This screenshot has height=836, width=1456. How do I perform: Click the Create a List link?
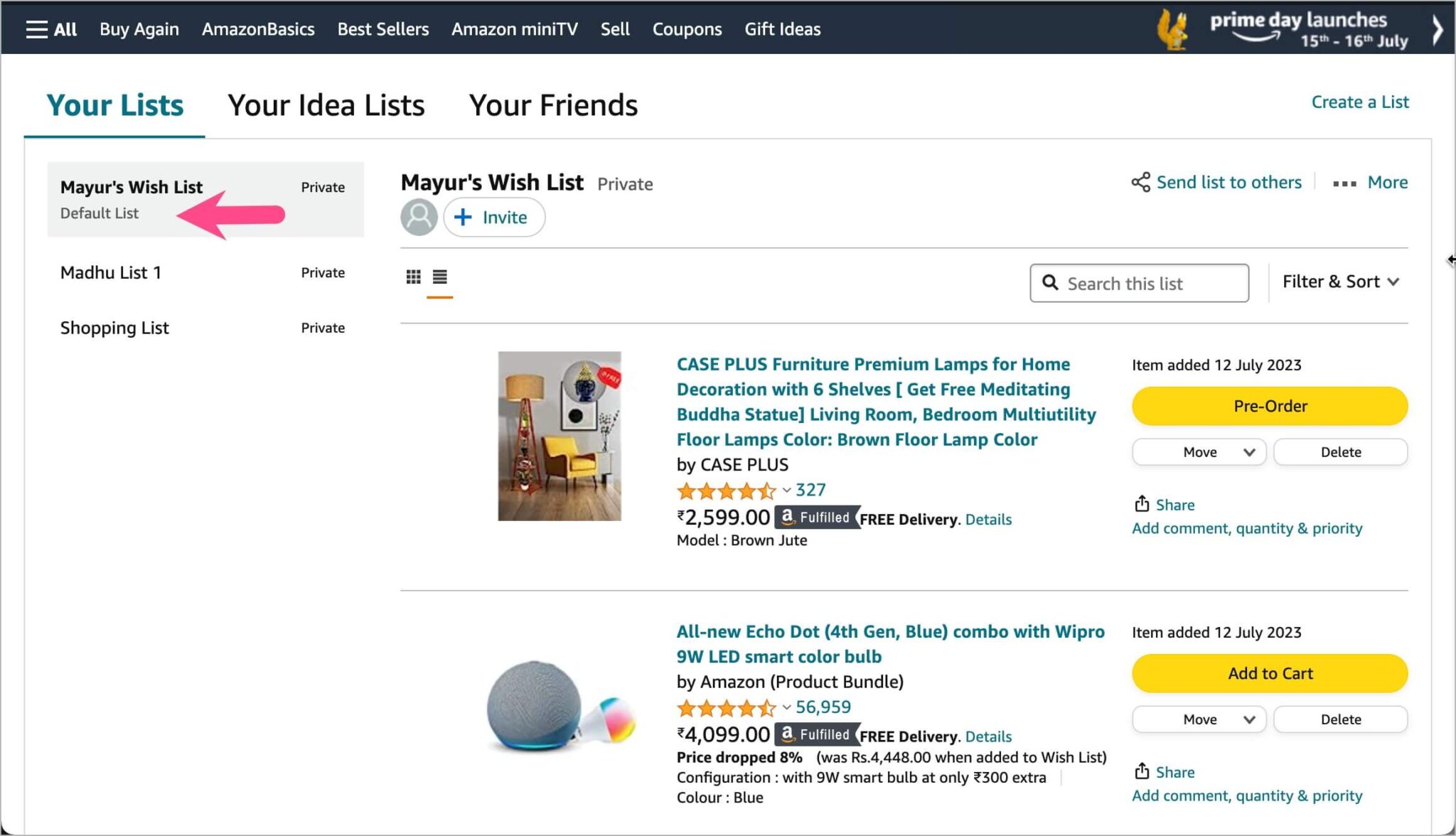(x=1359, y=102)
